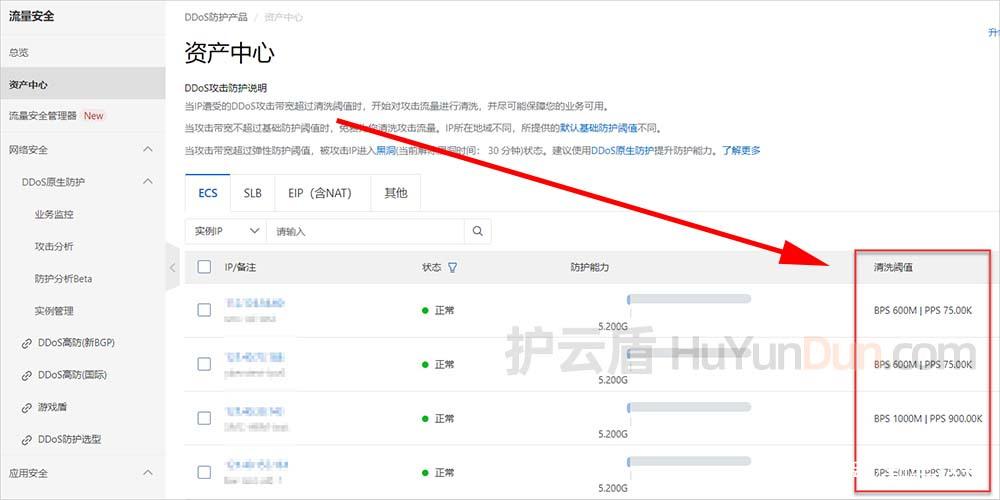This screenshot has width=1000, height=500.
Task: Check the first row with BPS 600M
Action: [204, 311]
